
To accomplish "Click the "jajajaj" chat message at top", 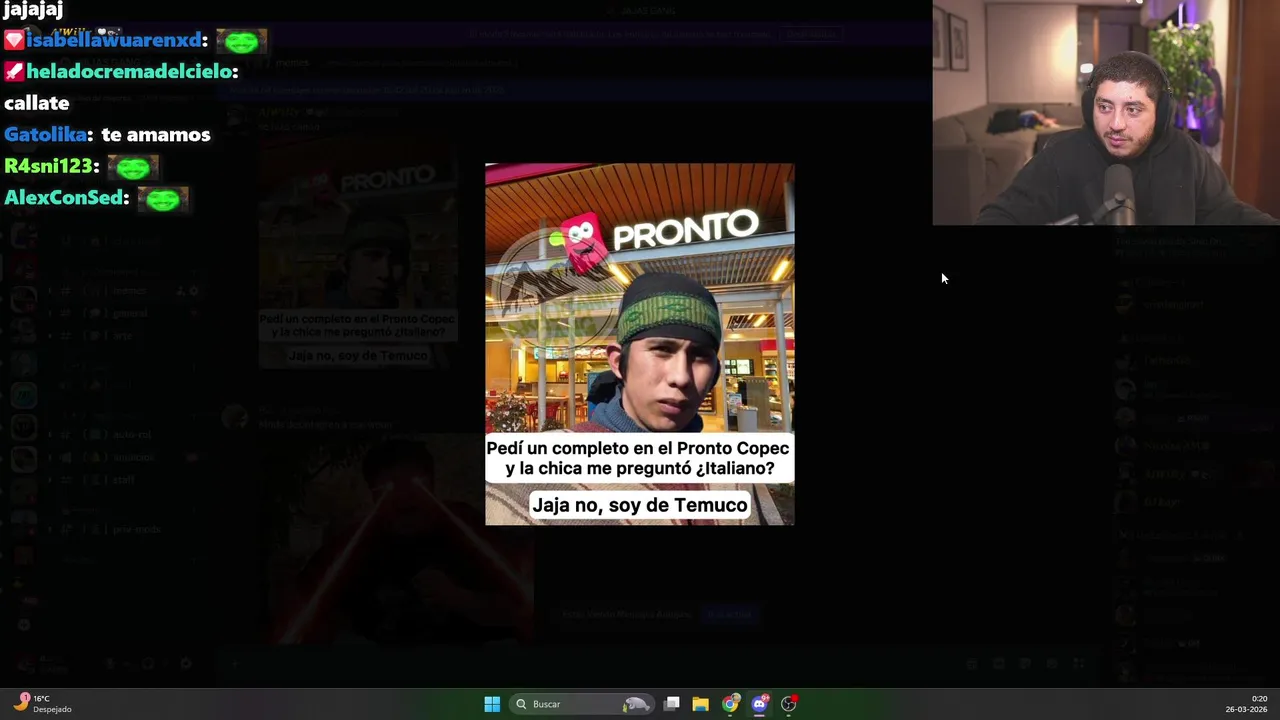I will (x=33, y=10).
